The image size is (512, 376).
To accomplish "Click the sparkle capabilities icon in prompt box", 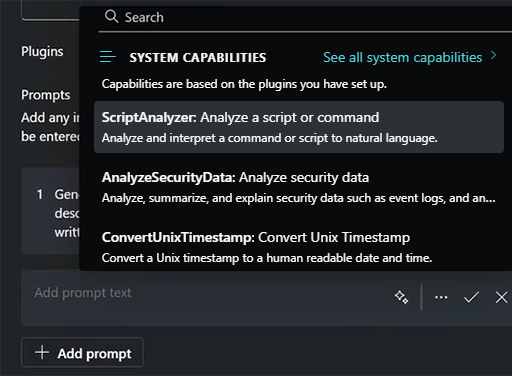I will click(x=402, y=297).
